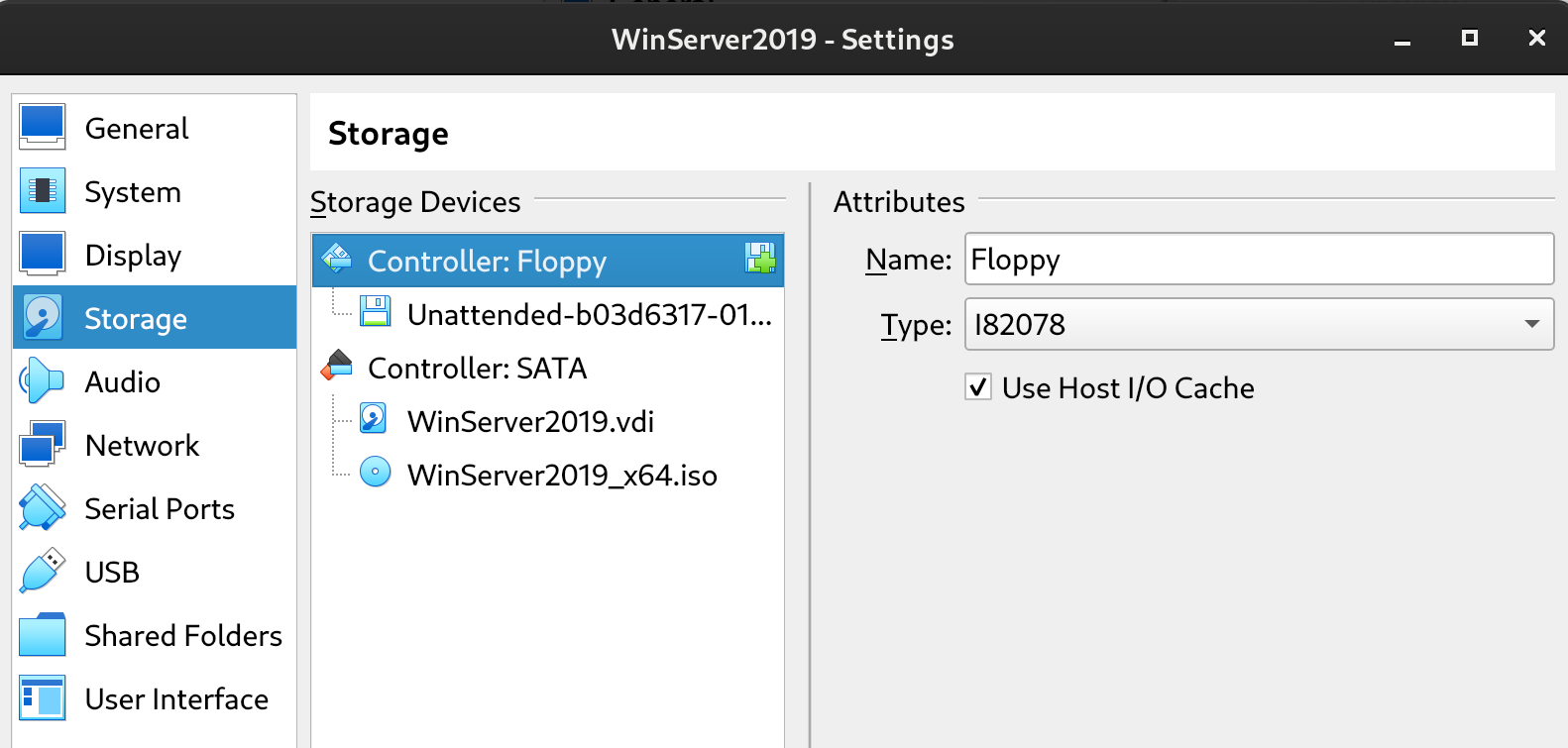Click the WinServer2019_x64.iso optical disc icon
Screen dimensions: 1568x748
375,473
